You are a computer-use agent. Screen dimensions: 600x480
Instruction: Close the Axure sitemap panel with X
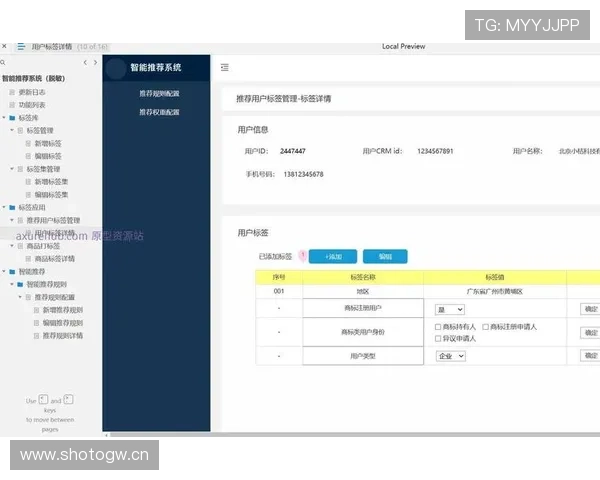4,46
